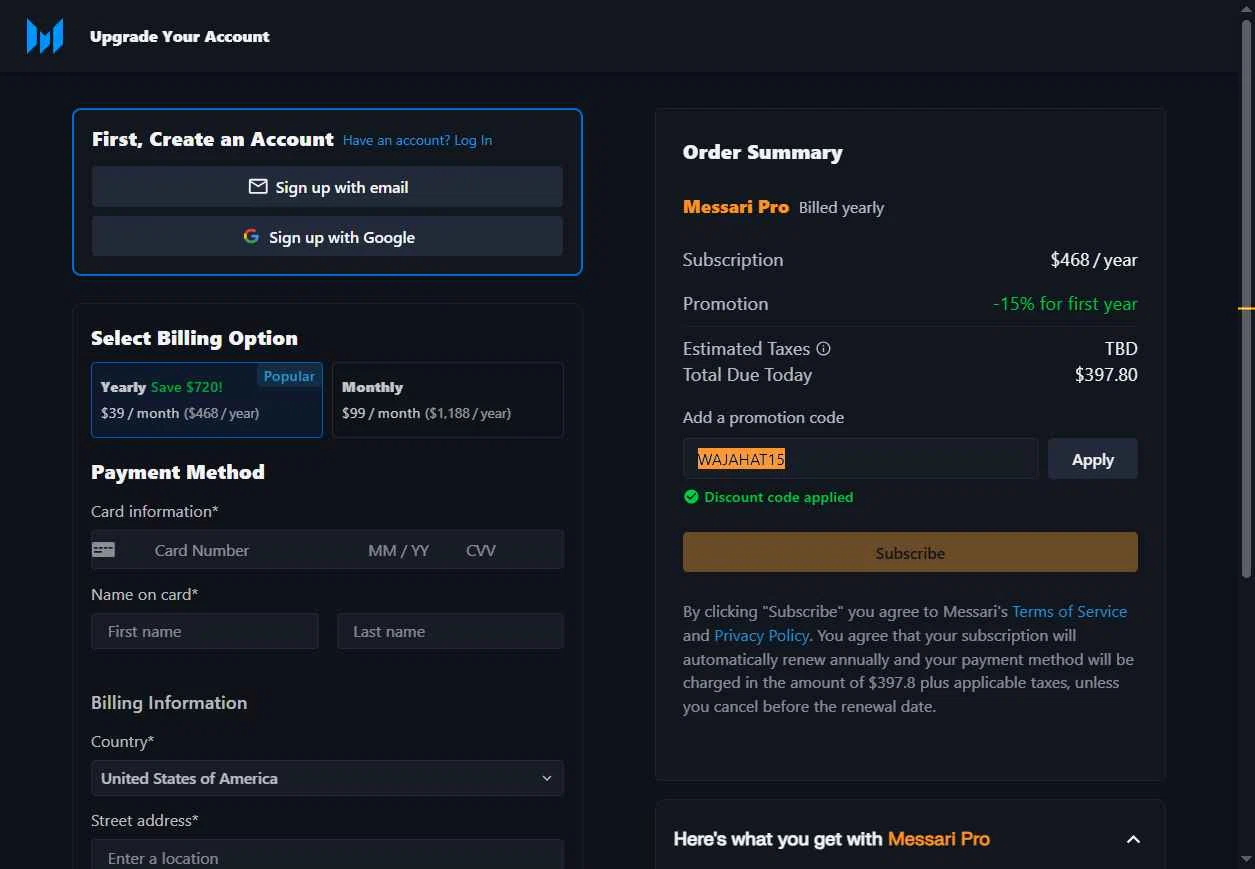Click the Google logo icon
Image resolution: width=1255 pixels, height=869 pixels.
click(251, 237)
